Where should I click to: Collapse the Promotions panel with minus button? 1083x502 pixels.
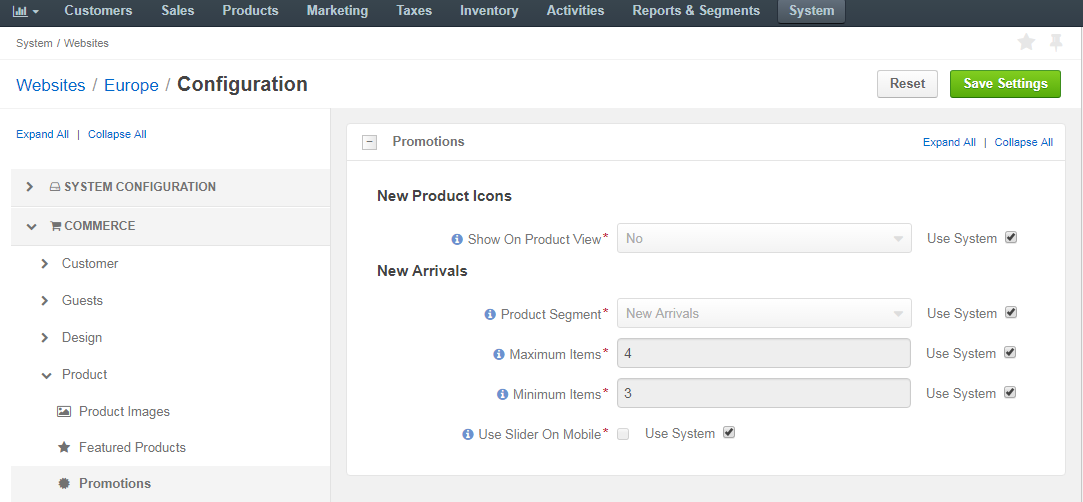(370, 142)
